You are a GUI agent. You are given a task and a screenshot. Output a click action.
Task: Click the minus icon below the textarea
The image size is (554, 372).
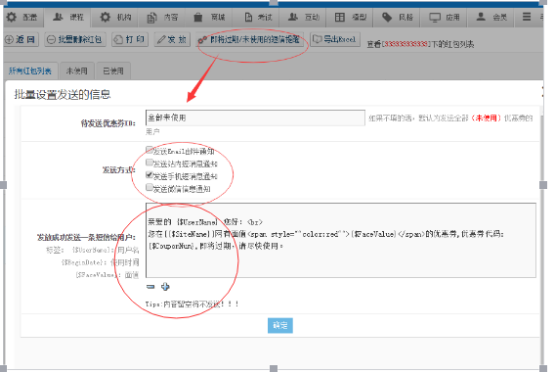tap(151, 287)
